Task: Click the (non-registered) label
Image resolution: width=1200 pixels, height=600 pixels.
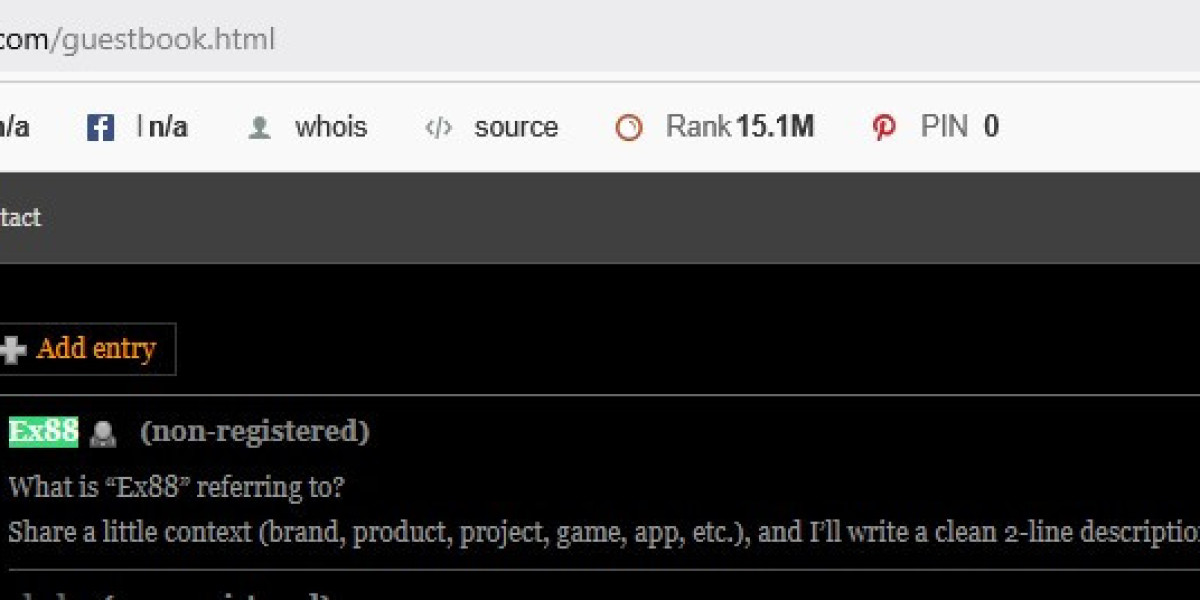Action: tap(255, 432)
